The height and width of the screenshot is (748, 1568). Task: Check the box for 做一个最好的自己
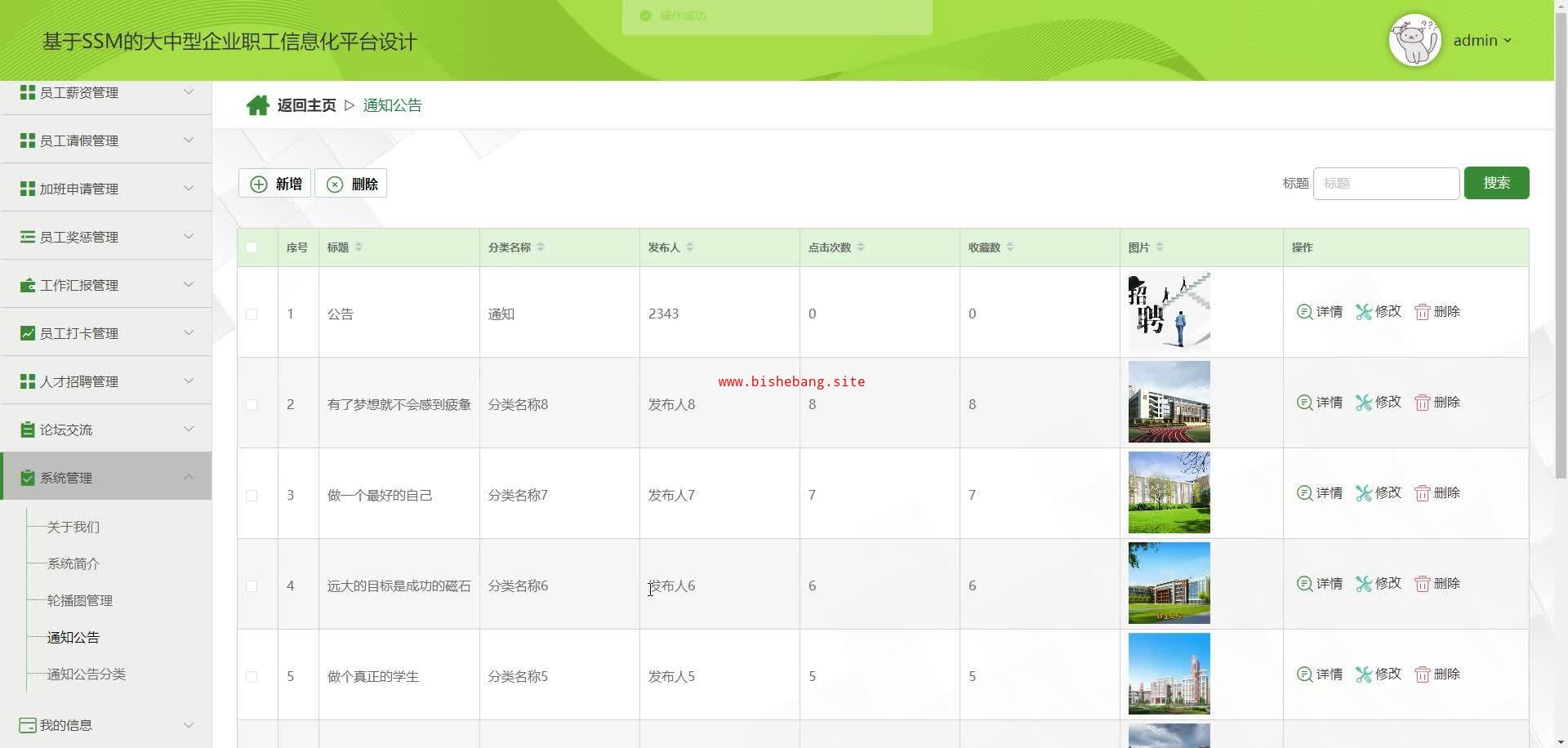252,496
